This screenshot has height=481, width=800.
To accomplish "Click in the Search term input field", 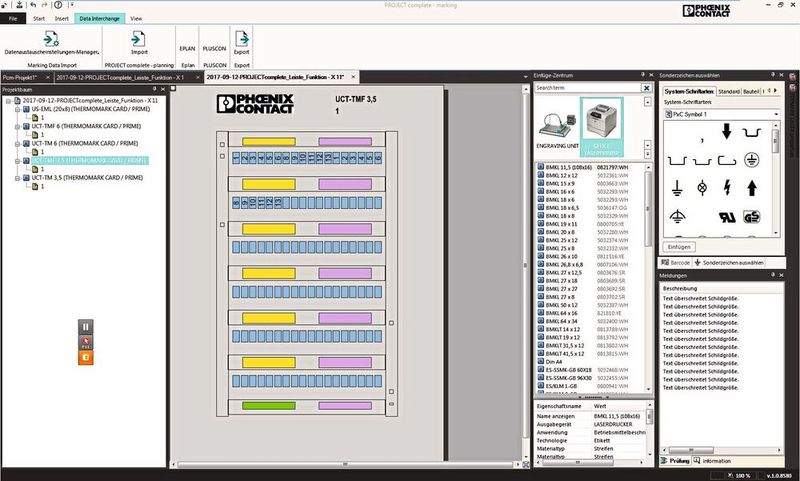I will pos(588,88).
